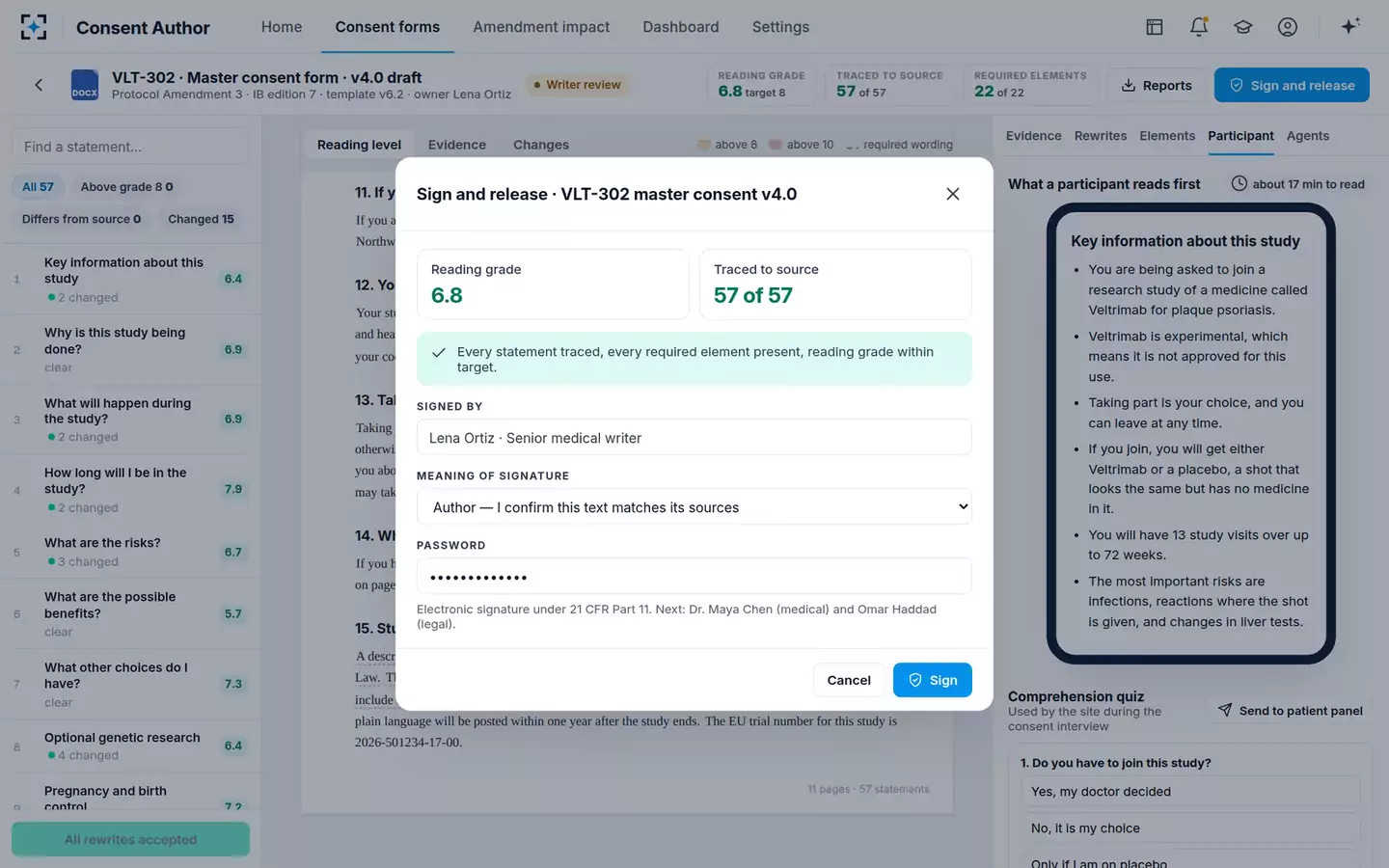Click the Consent Author logo icon
The height and width of the screenshot is (868, 1389).
(x=34, y=27)
